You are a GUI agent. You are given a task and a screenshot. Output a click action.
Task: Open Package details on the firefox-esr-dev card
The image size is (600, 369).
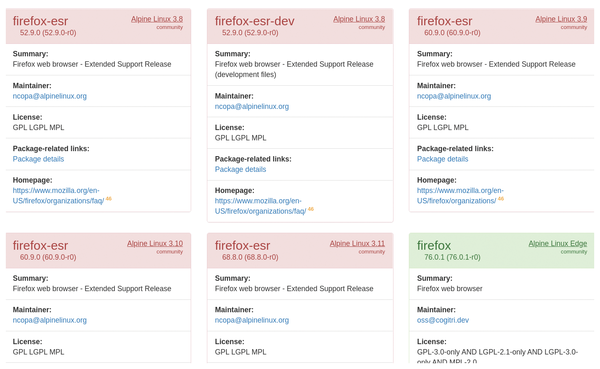[x=240, y=169]
